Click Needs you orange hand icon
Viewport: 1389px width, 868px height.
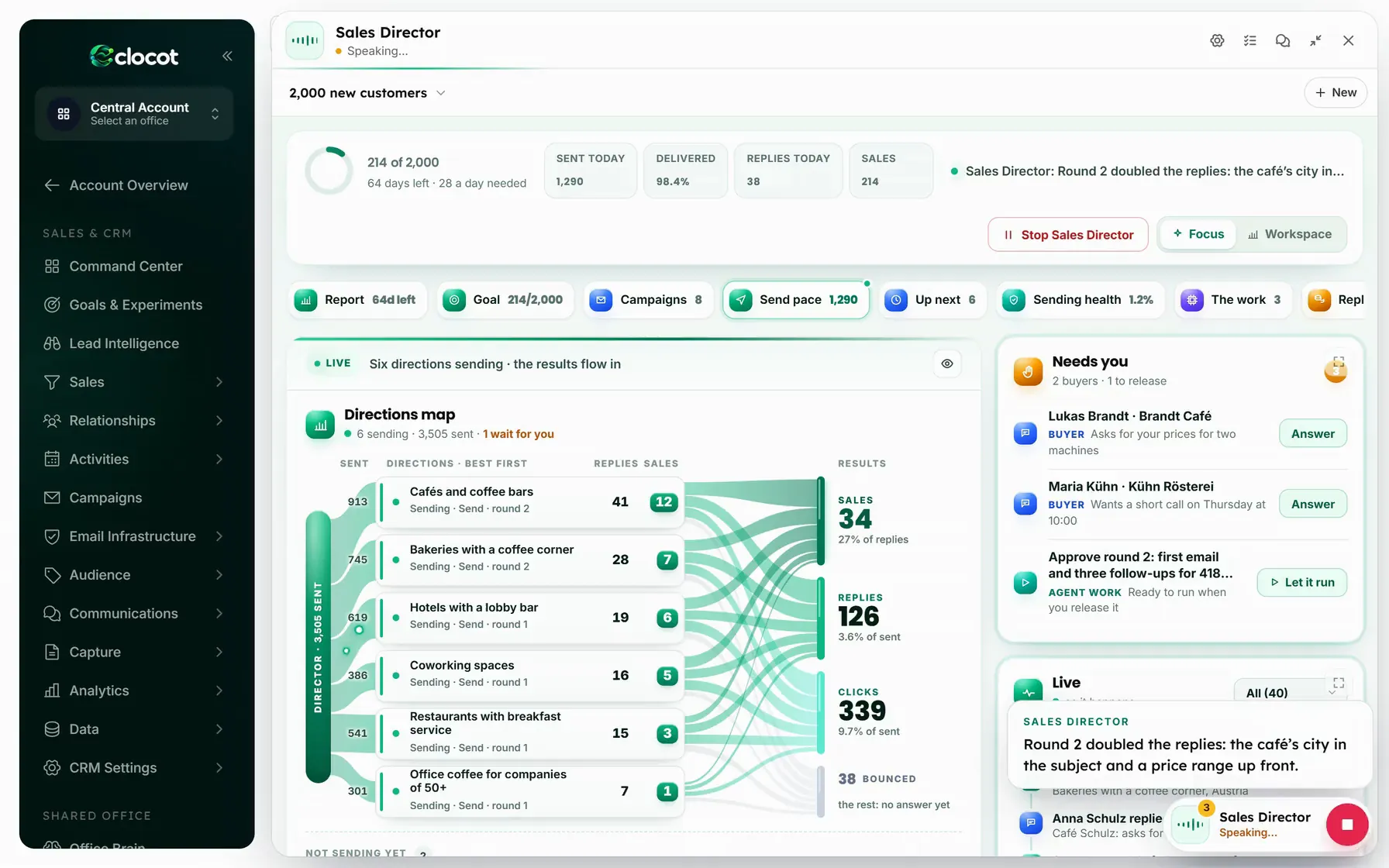pos(1028,371)
